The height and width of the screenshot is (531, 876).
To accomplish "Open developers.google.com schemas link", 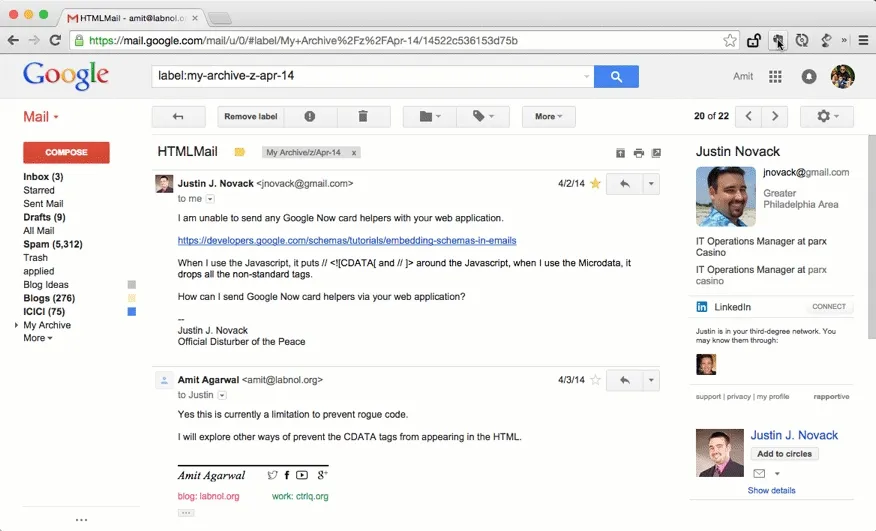I will [x=347, y=240].
